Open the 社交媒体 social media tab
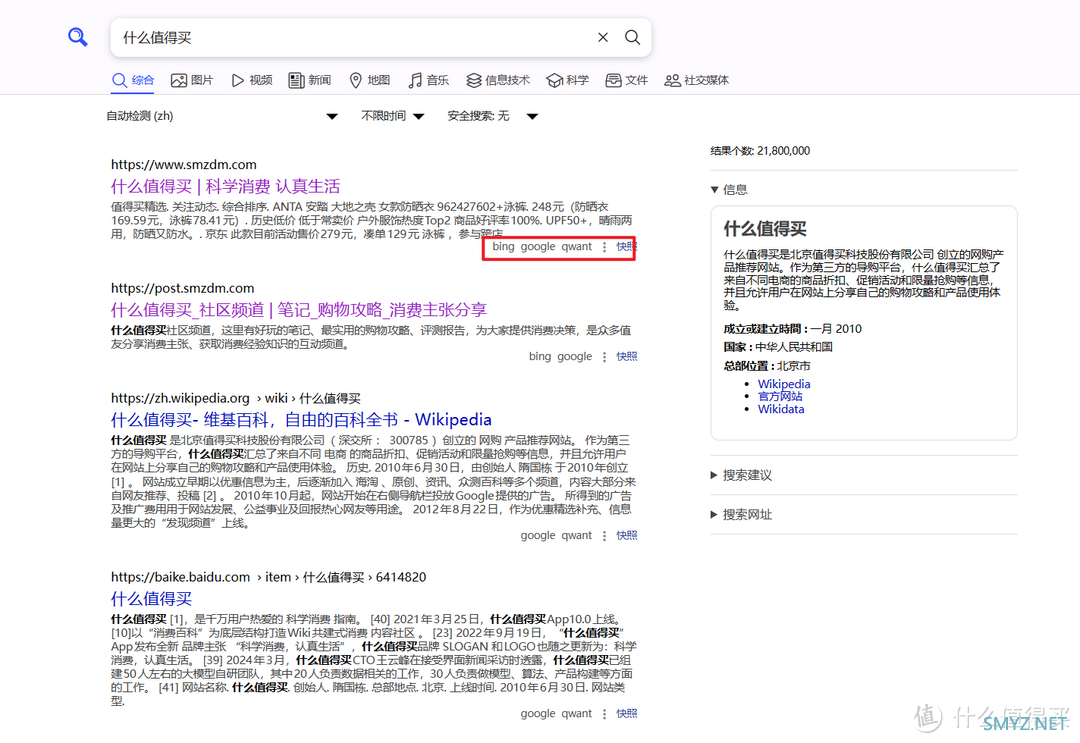The height and width of the screenshot is (743, 1080). [x=696, y=81]
